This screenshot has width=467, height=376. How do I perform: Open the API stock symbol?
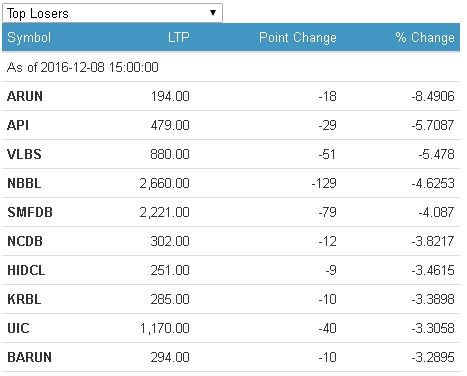tap(18, 125)
